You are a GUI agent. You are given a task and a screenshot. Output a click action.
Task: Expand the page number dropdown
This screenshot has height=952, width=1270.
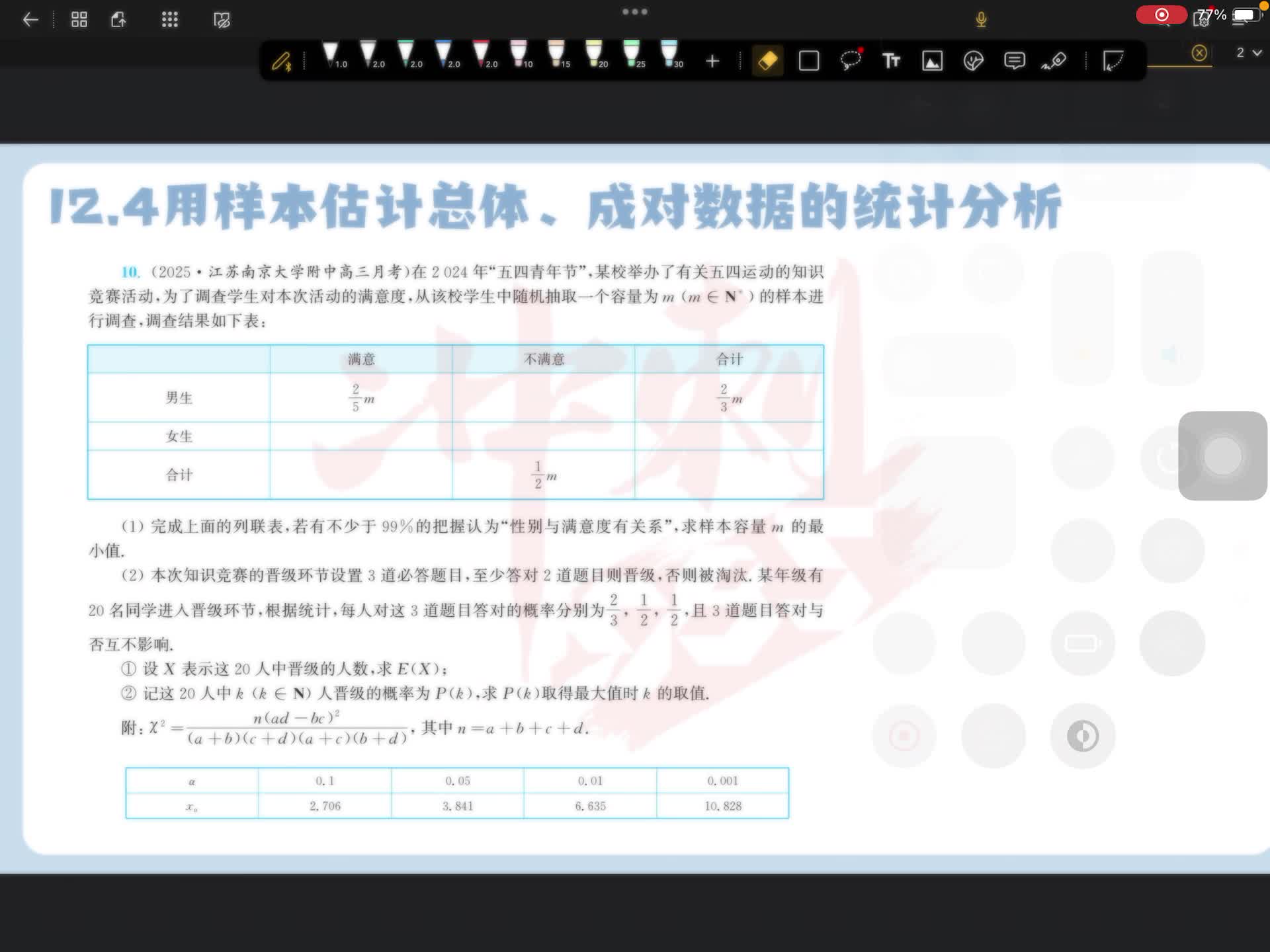click(1249, 52)
